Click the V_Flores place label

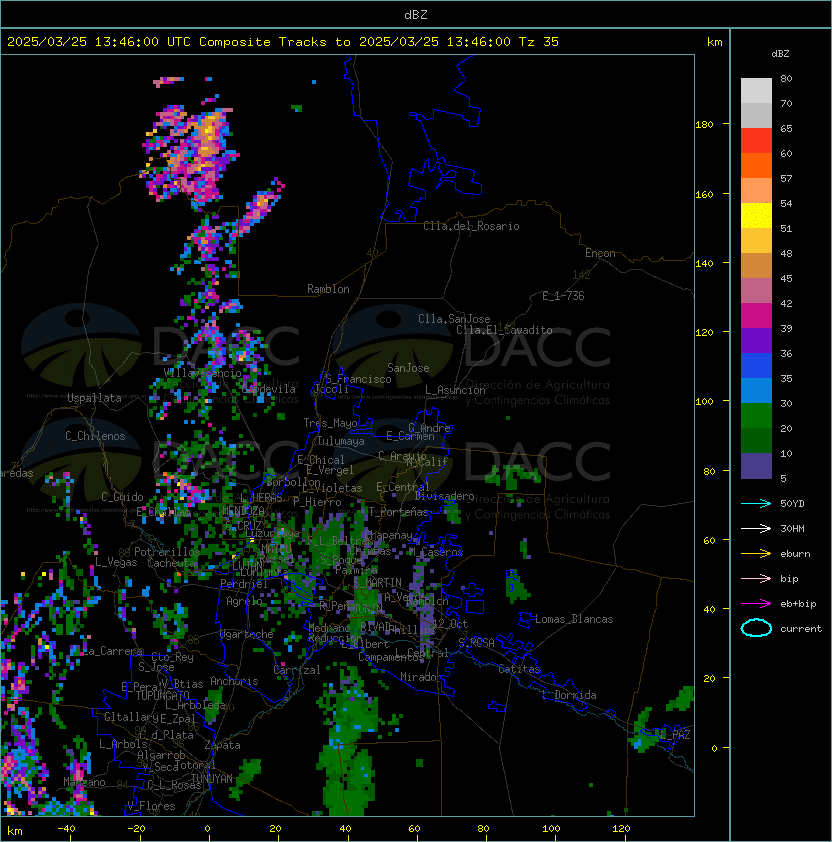(151, 806)
